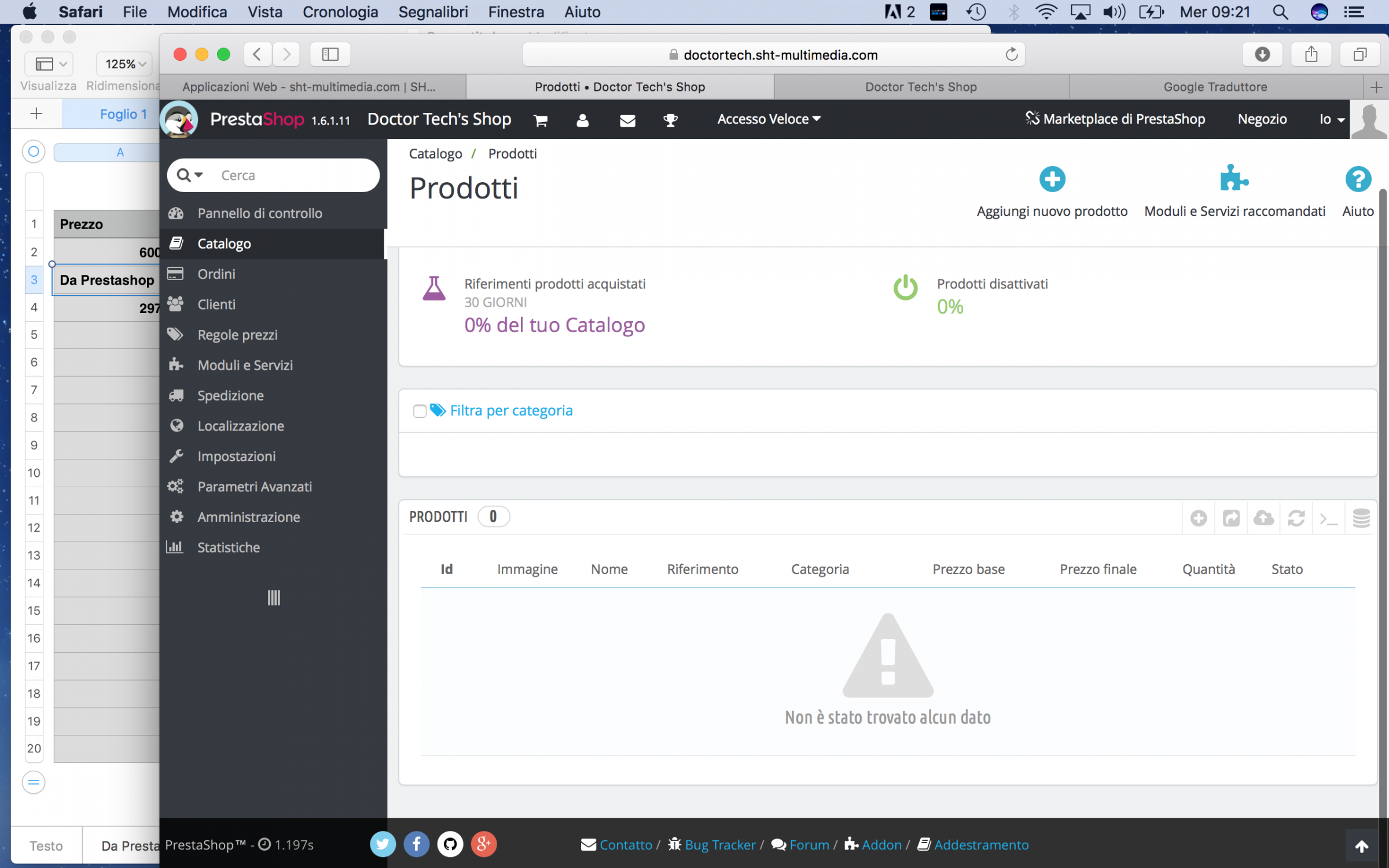Click the show SQL query icon
This screenshot has width=1389, height=868.
[1328, 518]
